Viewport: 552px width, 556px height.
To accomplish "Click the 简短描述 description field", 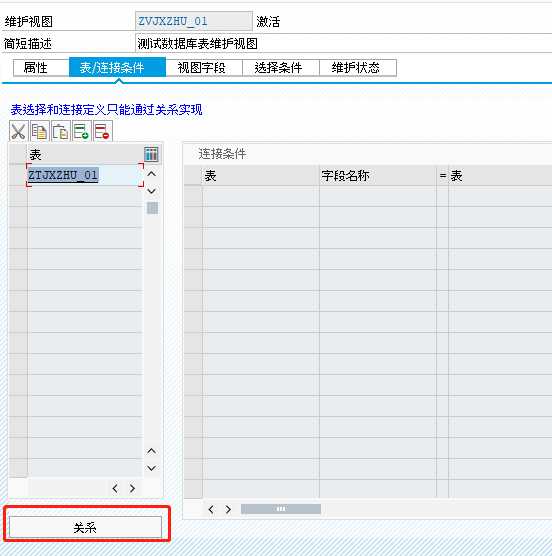I will coord(343,44).
